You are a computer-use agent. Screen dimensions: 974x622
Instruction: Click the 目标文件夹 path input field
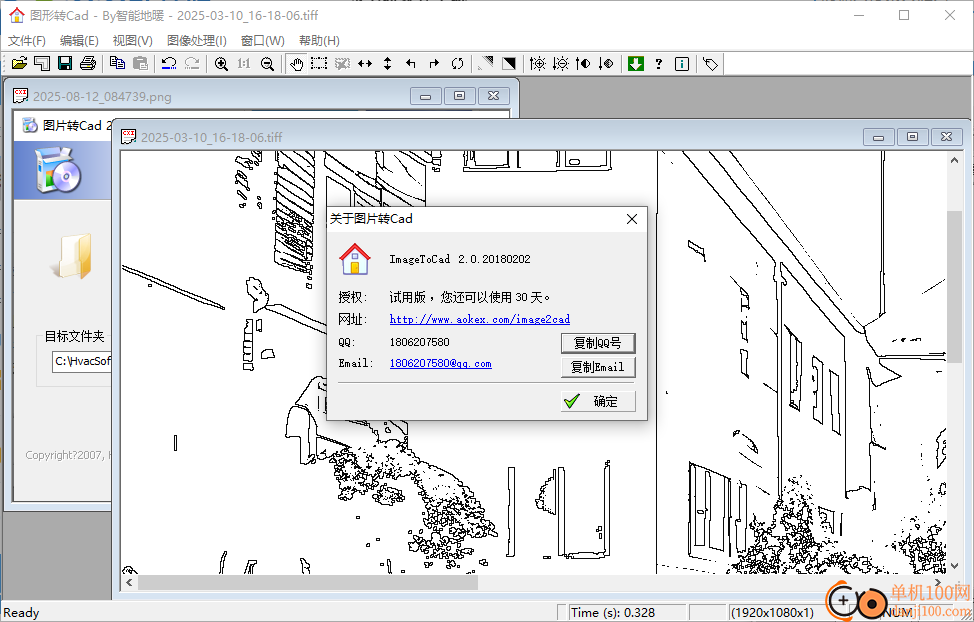pyautogui.click(x=81, y=361)
